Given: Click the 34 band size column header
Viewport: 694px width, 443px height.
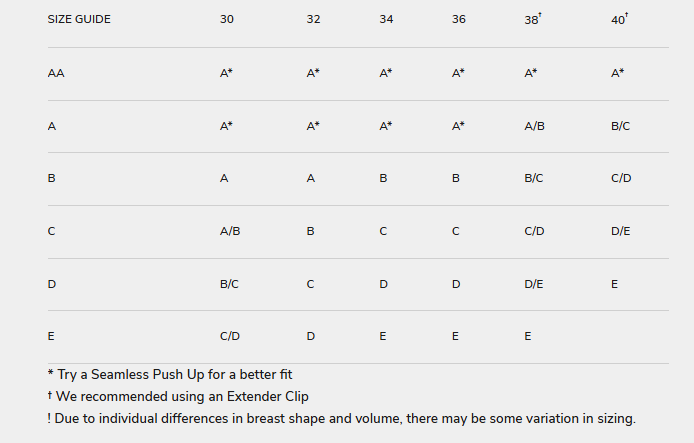Looking at the screenshot, I should (386, 20).
